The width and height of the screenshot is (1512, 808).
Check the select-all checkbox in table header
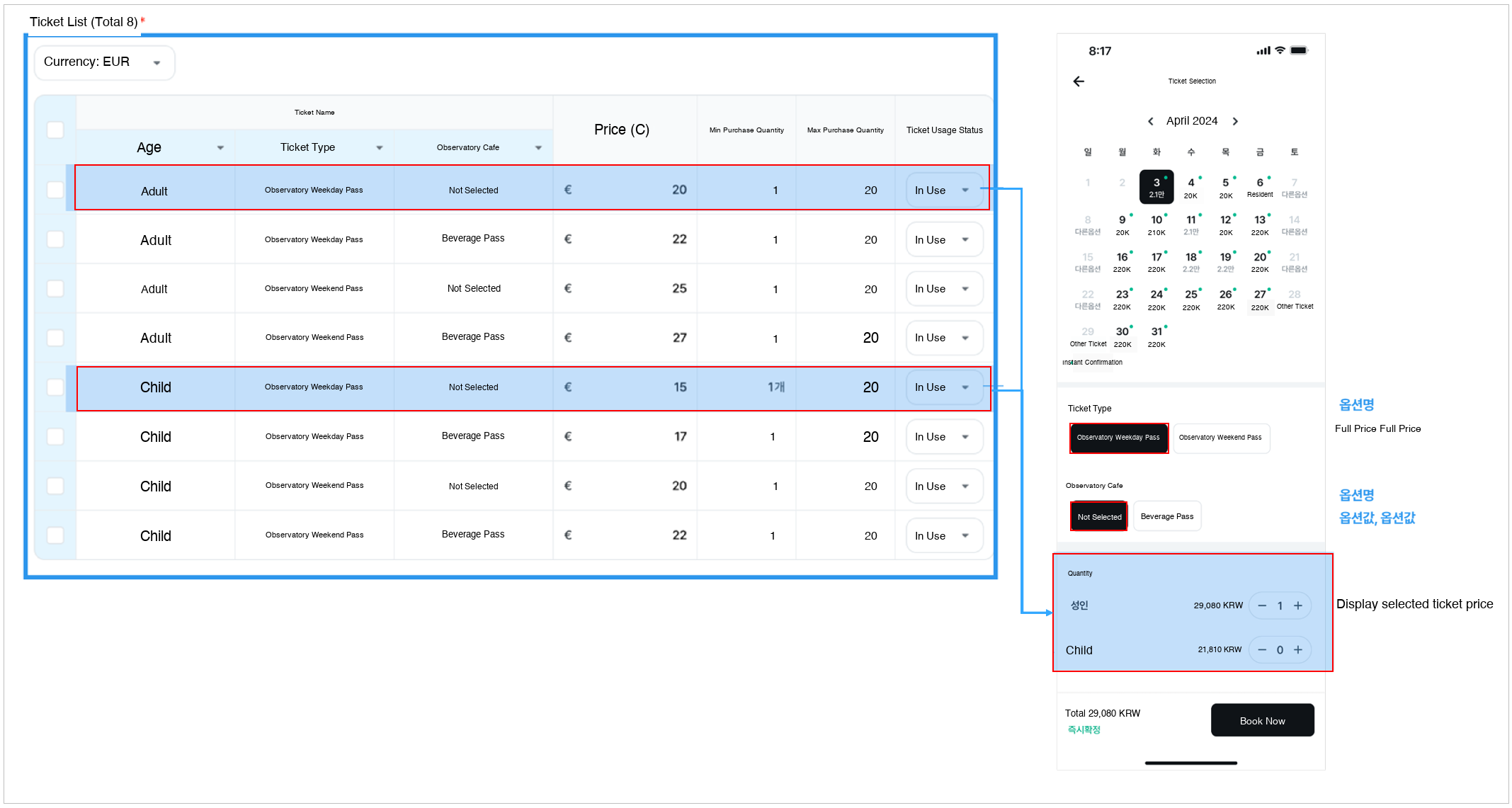[x=55, y=130]
